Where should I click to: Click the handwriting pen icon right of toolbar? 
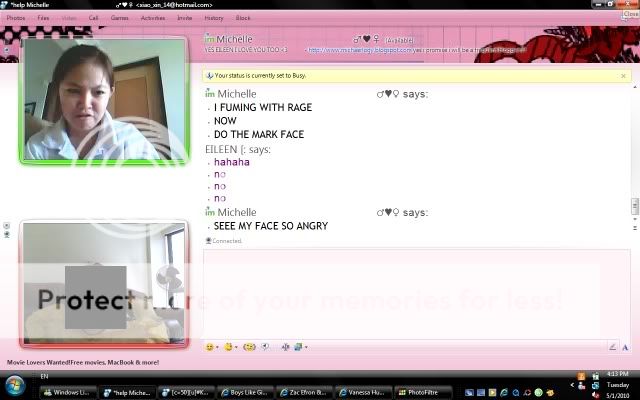pyautogui.click(x=612, y=347)
